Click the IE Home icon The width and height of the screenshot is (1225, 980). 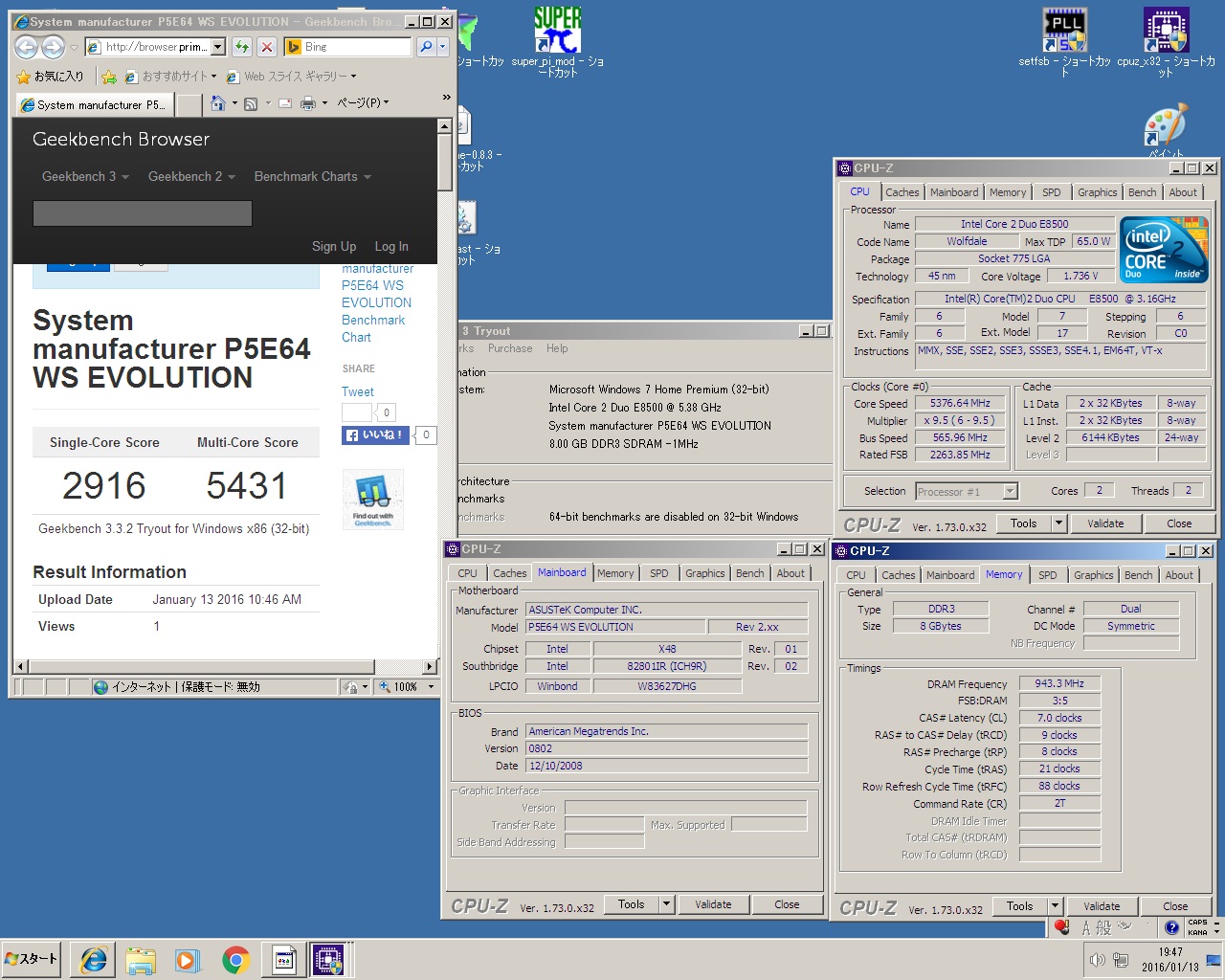coord(218,103)
